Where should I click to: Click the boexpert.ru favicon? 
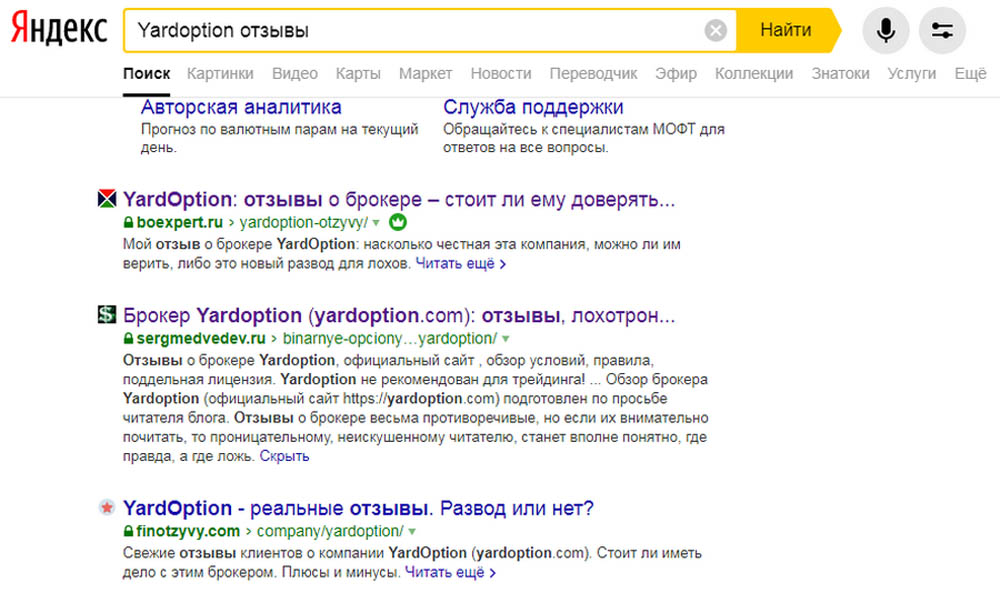pyautogui.click(x=107, y=198)
